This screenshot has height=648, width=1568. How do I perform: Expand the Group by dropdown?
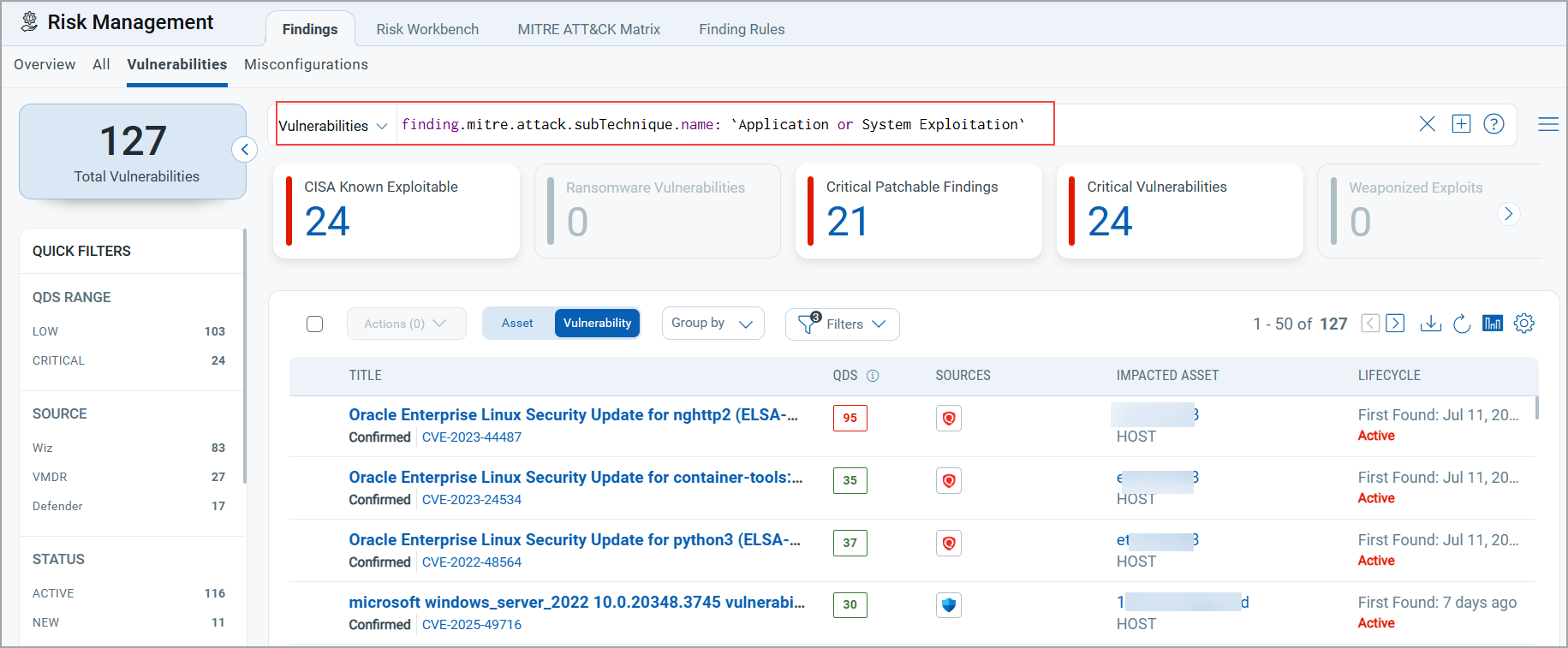[712, 324]
